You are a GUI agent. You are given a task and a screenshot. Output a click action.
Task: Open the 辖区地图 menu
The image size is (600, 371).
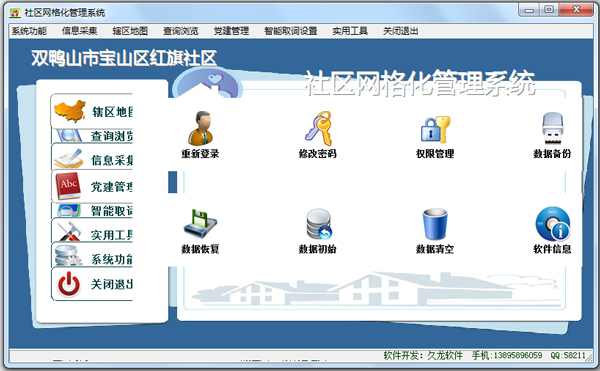130,31
